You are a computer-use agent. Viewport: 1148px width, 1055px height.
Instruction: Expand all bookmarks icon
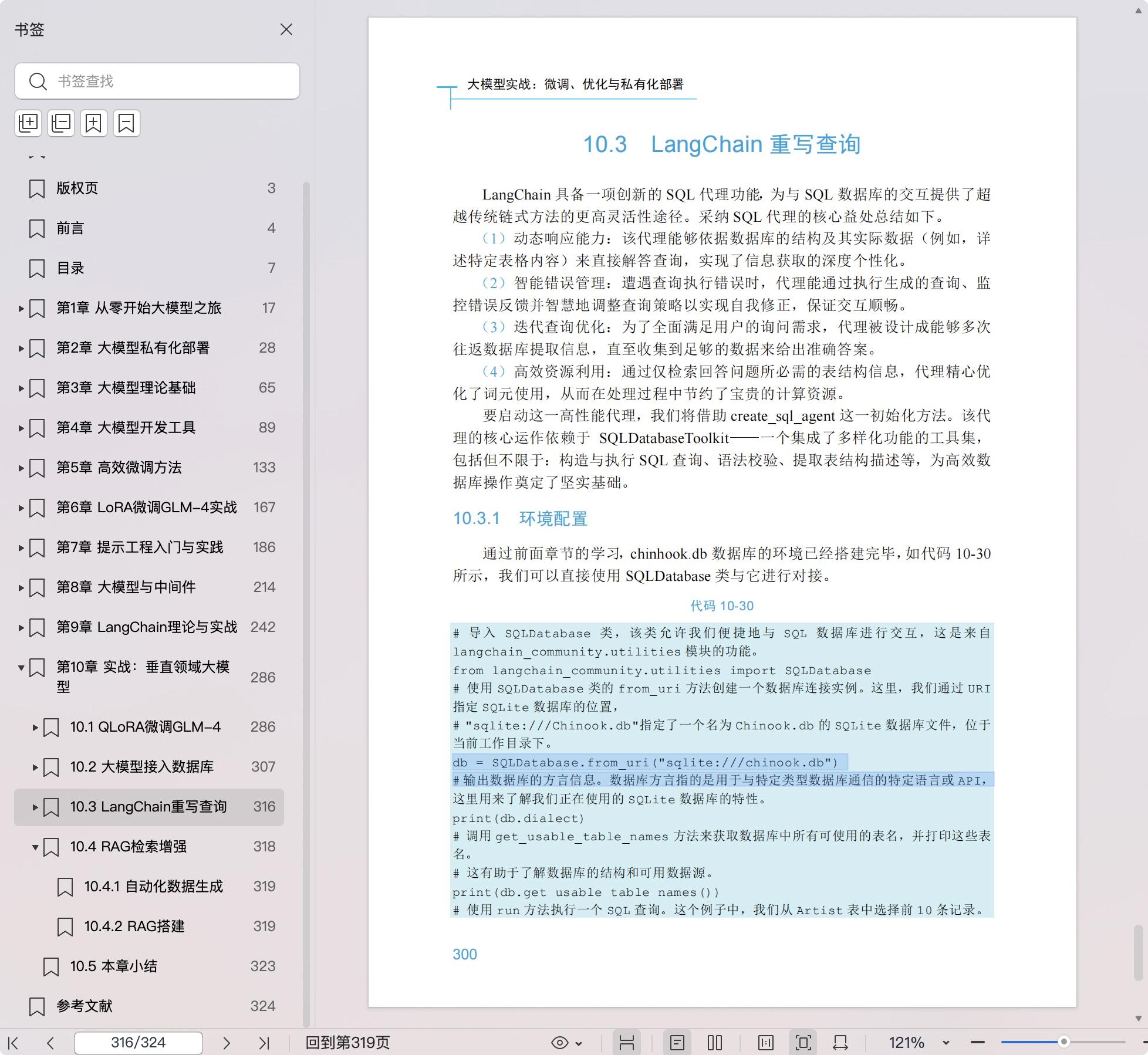pyautogui.click(x=28, y=123)
